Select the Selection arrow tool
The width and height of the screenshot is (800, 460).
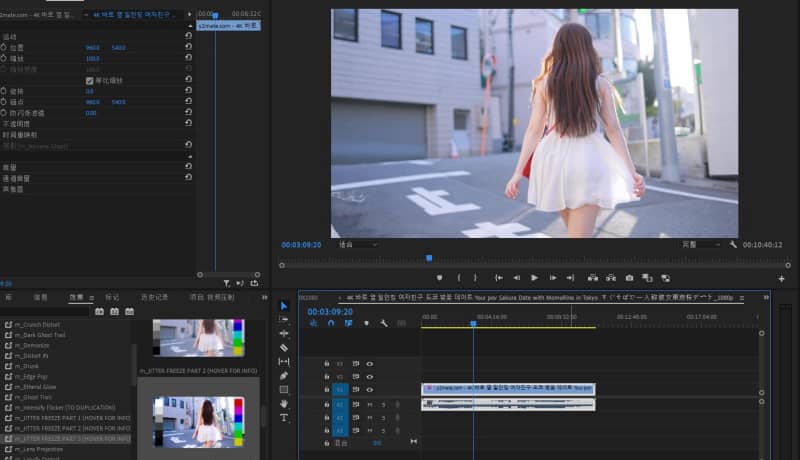click(x=284, y=306)
